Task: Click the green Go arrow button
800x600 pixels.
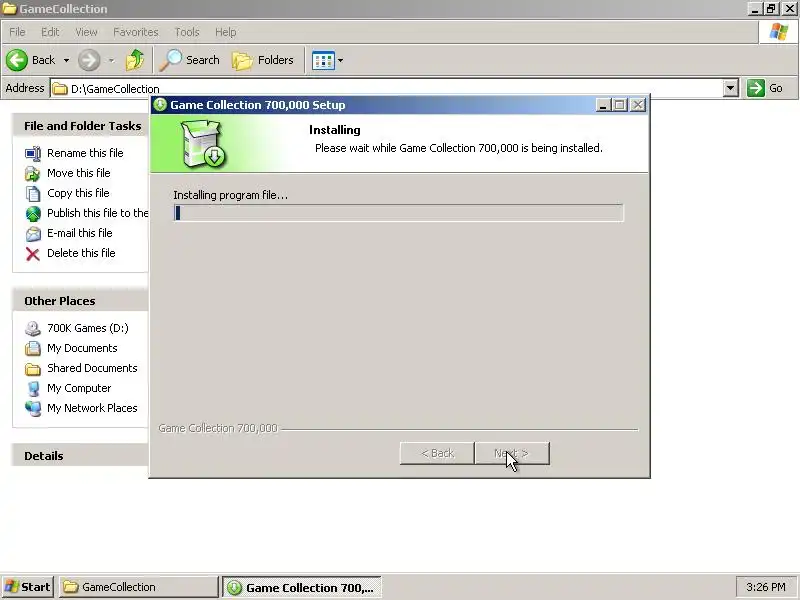Action: [756, 88]
